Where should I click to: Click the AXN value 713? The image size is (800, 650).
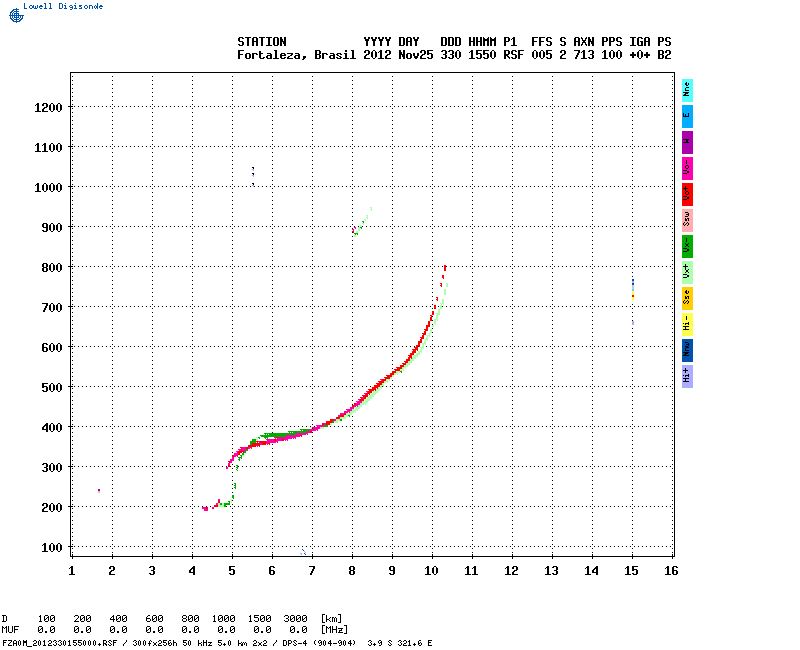click(584, 55)
